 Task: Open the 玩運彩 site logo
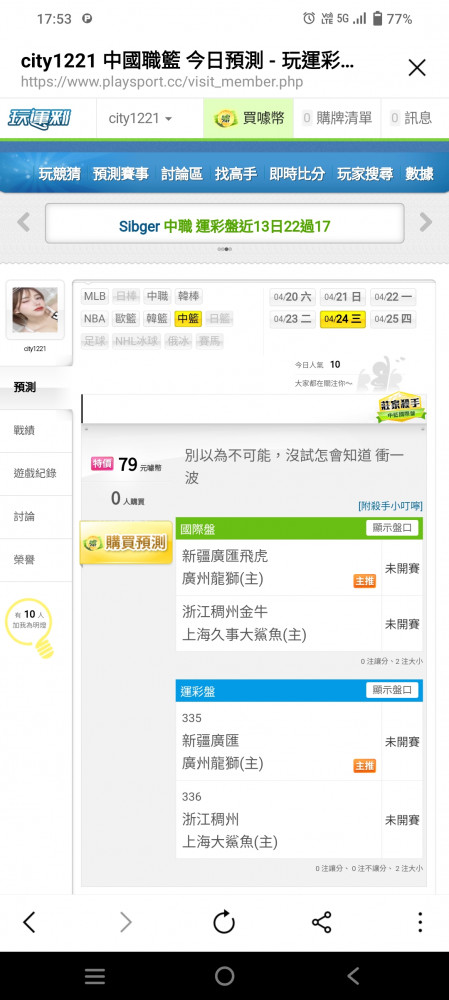pos(40,118)
